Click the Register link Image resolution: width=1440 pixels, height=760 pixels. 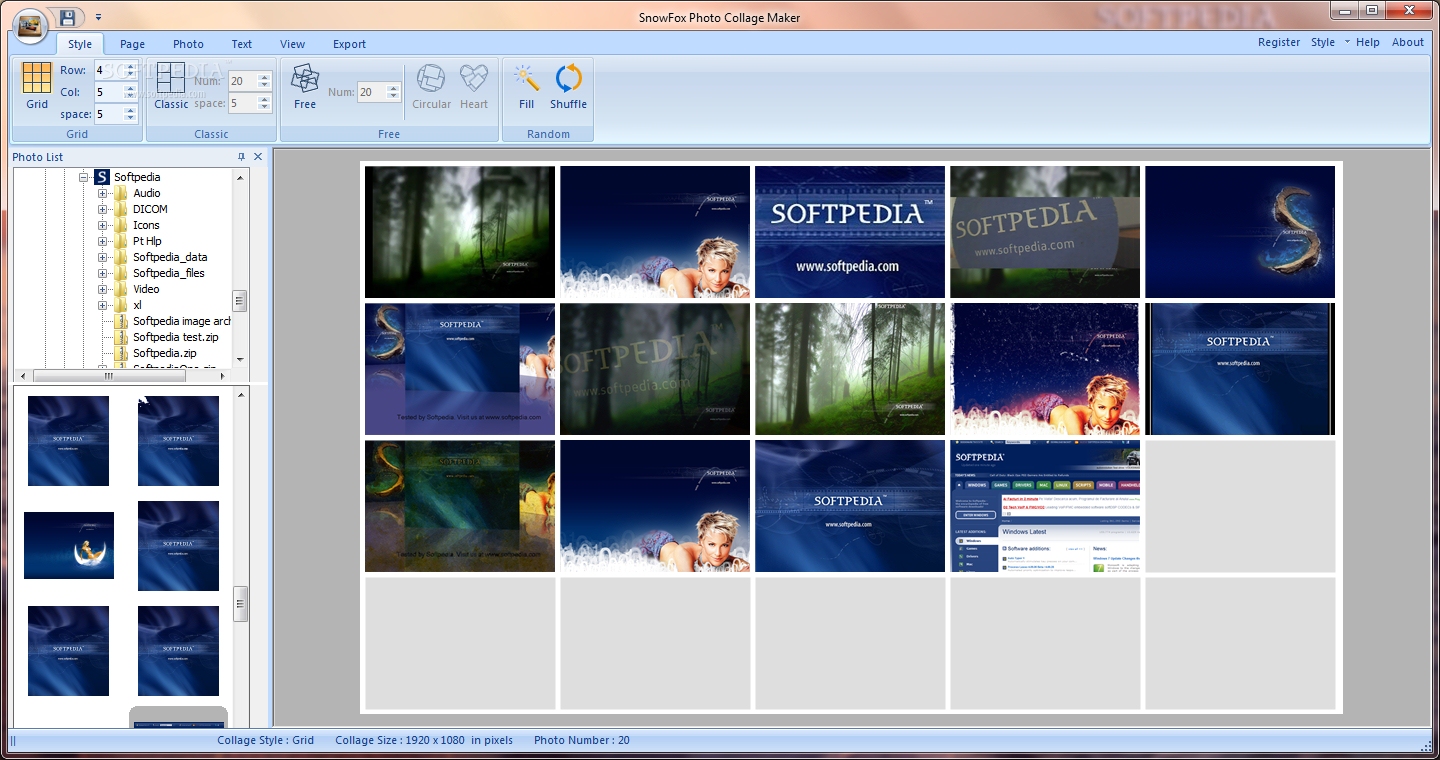tap(1278, 42)
